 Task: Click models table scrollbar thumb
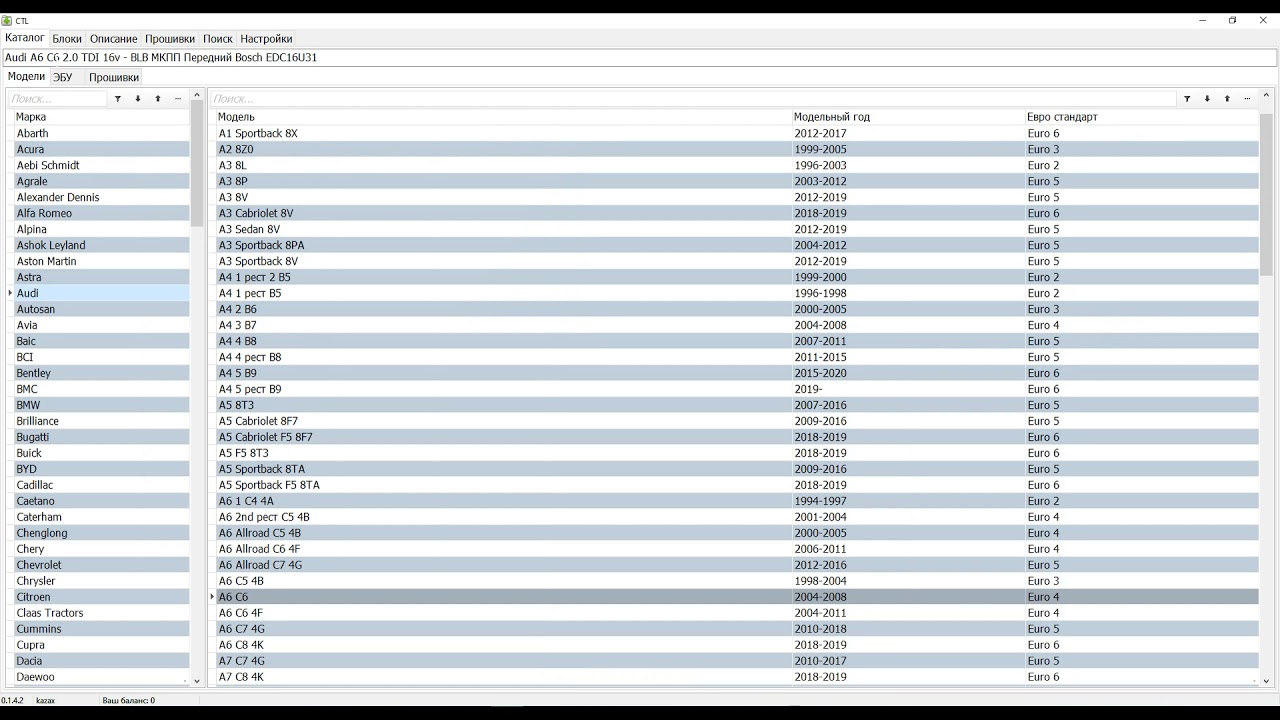pos(1267,194)
